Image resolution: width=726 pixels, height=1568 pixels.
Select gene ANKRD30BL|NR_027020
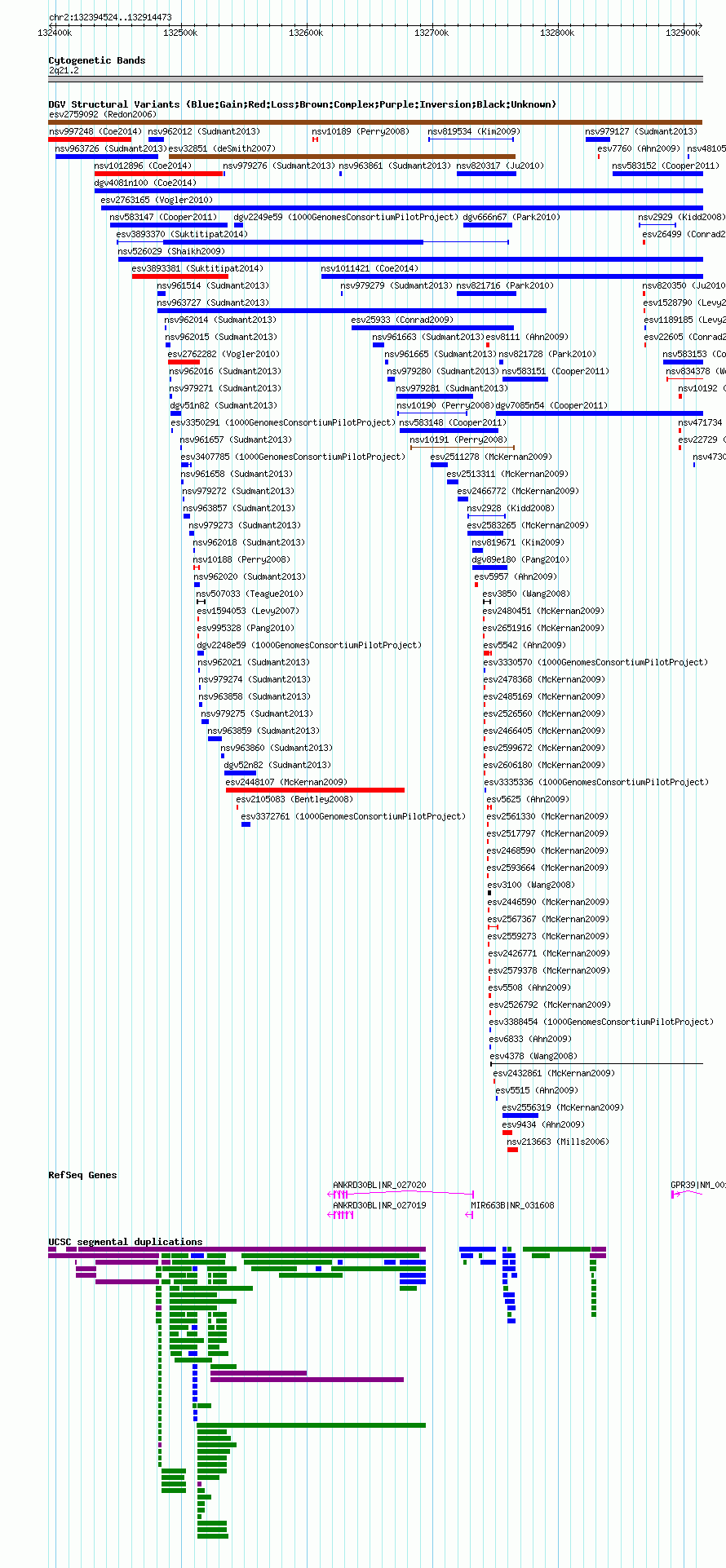[401, 1194]
